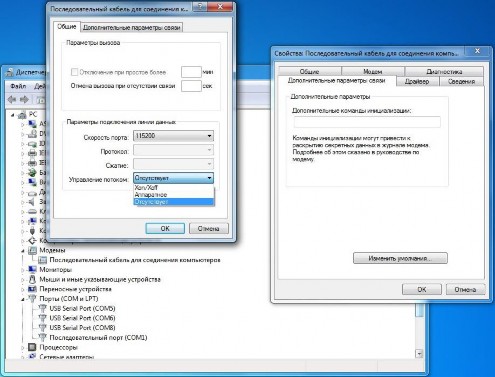The width and height of the screenshot is (495, 377).
Task: Click Отмена in Свойства window
Action: coord(465,289)
